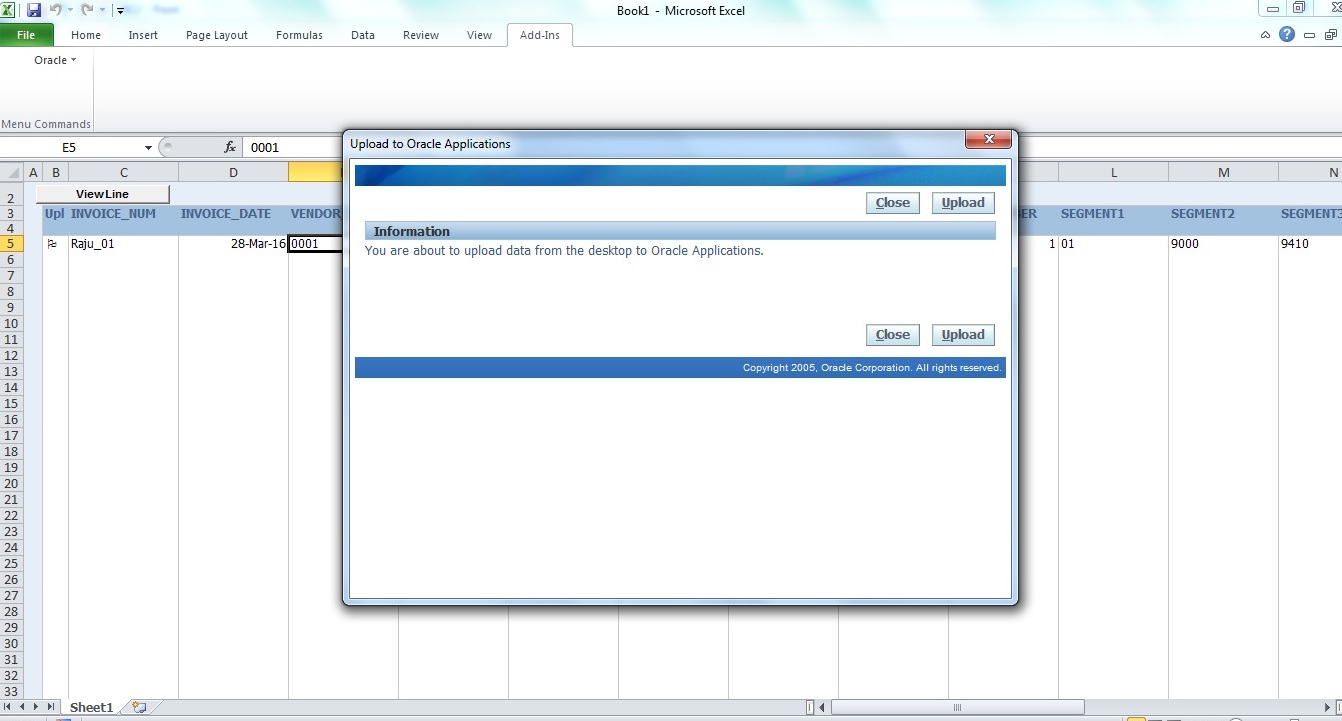1342x721 pixels.
Task: Click the INVOICE_NUM column header cell
Action: (x=123, y=213)
